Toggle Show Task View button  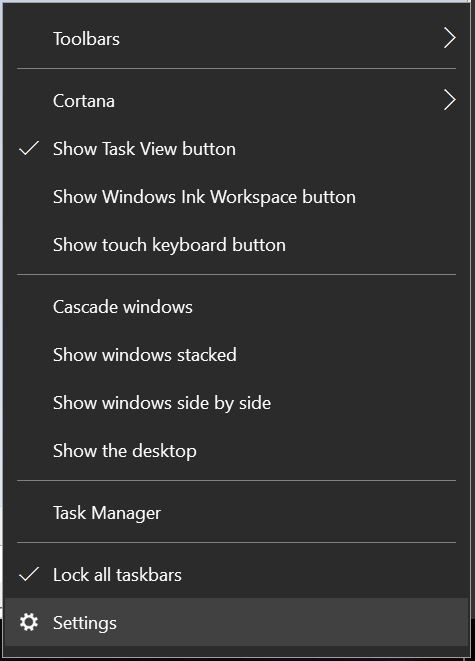coord(236,148)
